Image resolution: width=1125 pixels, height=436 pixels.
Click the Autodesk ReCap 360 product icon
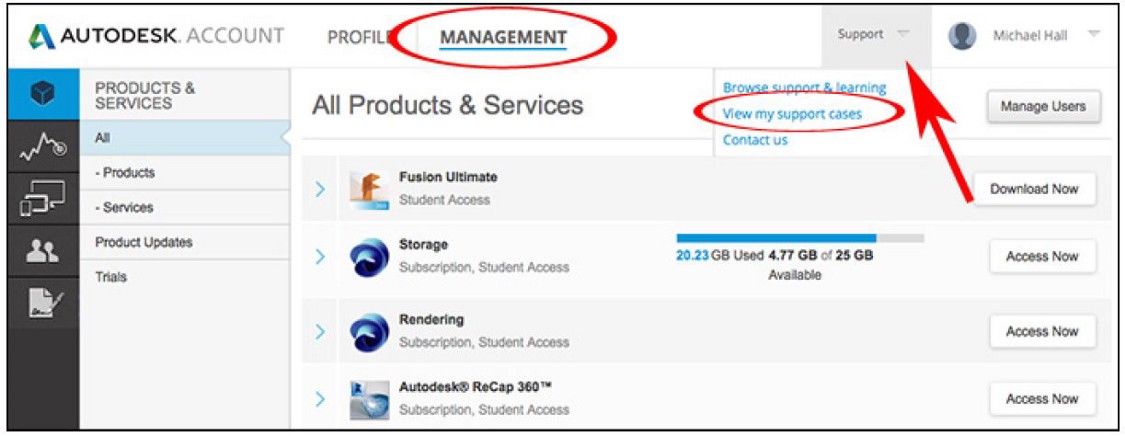pos(369,399)
